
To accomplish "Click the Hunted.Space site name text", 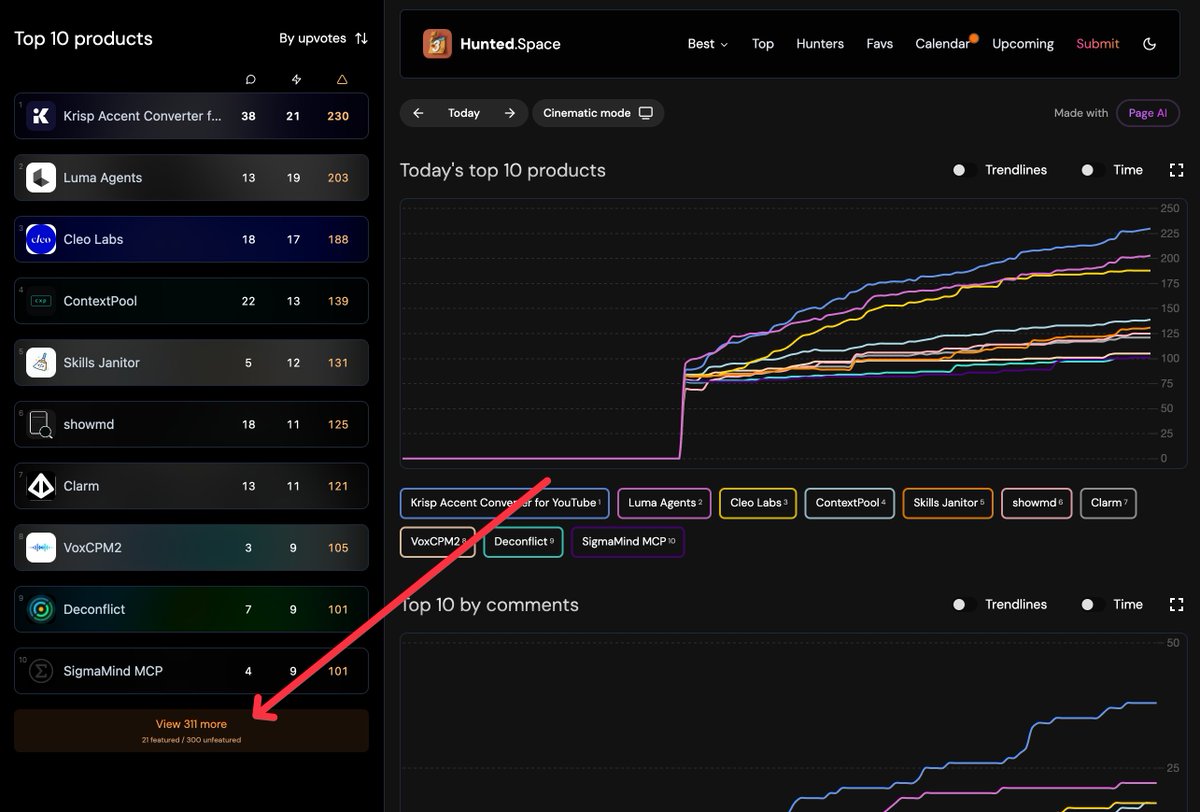I will 510,44.
